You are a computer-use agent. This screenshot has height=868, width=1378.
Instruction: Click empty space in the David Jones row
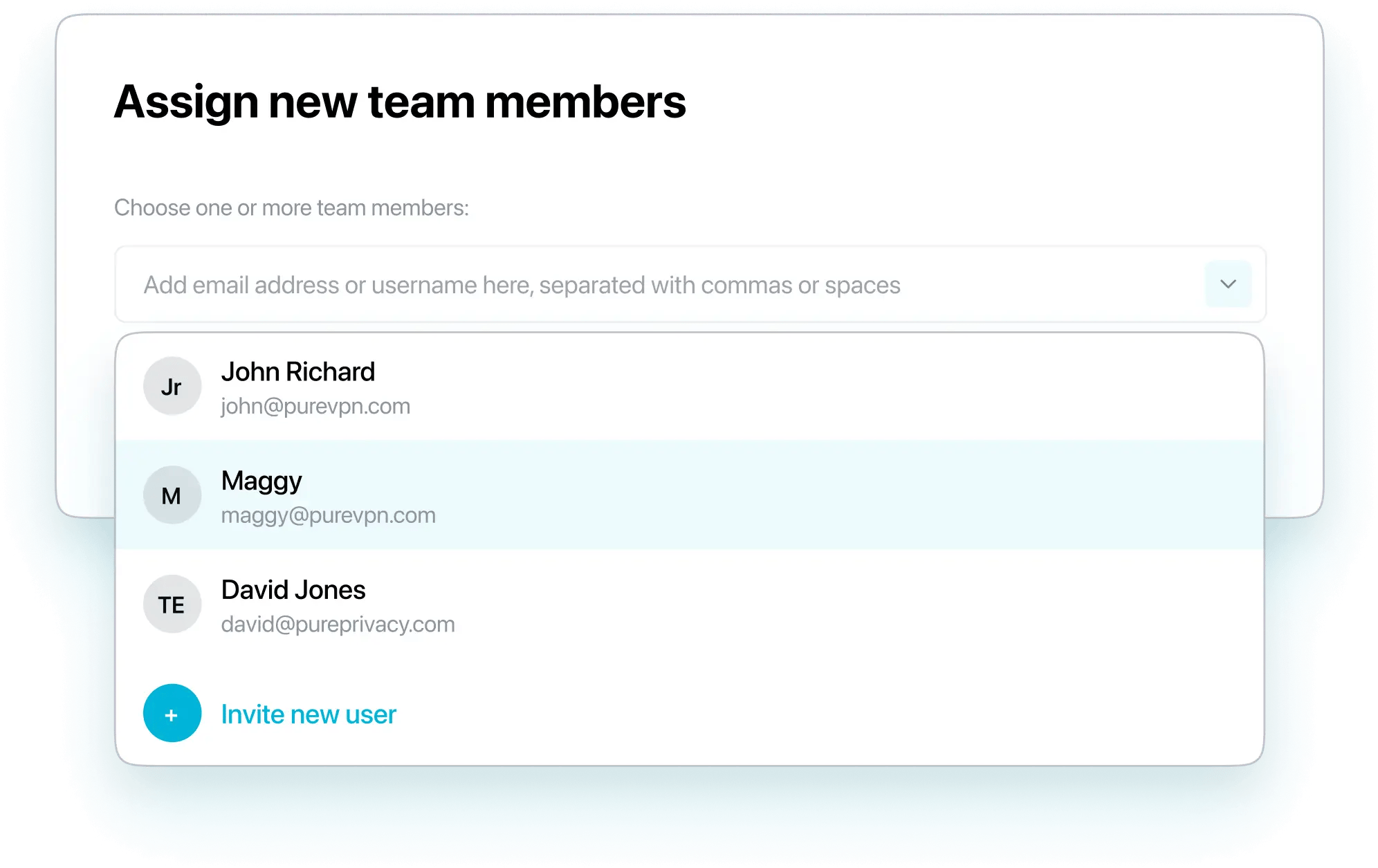pos(830,604)
